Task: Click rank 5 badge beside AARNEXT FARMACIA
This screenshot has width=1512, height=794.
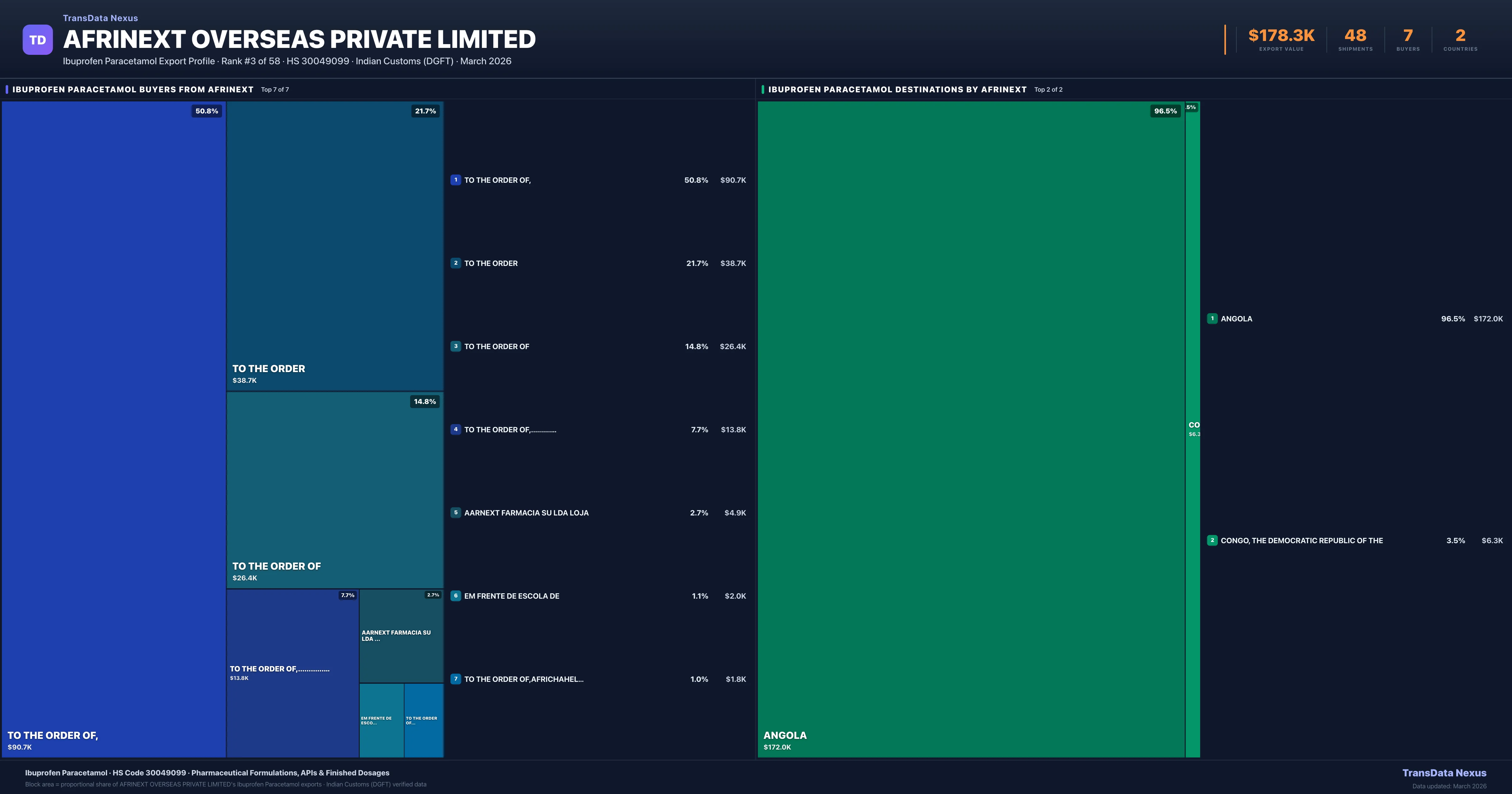Action: 455,513
